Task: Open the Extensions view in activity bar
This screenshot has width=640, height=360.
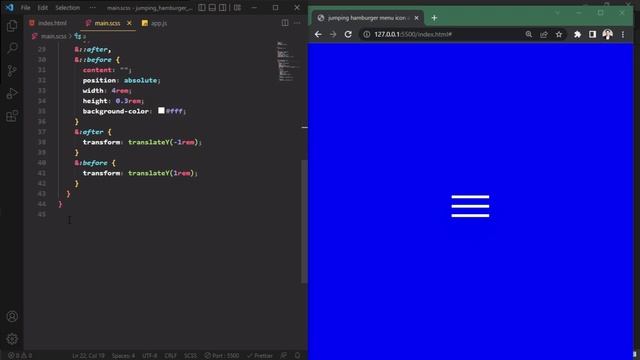Action: click(x=12, y=116)
